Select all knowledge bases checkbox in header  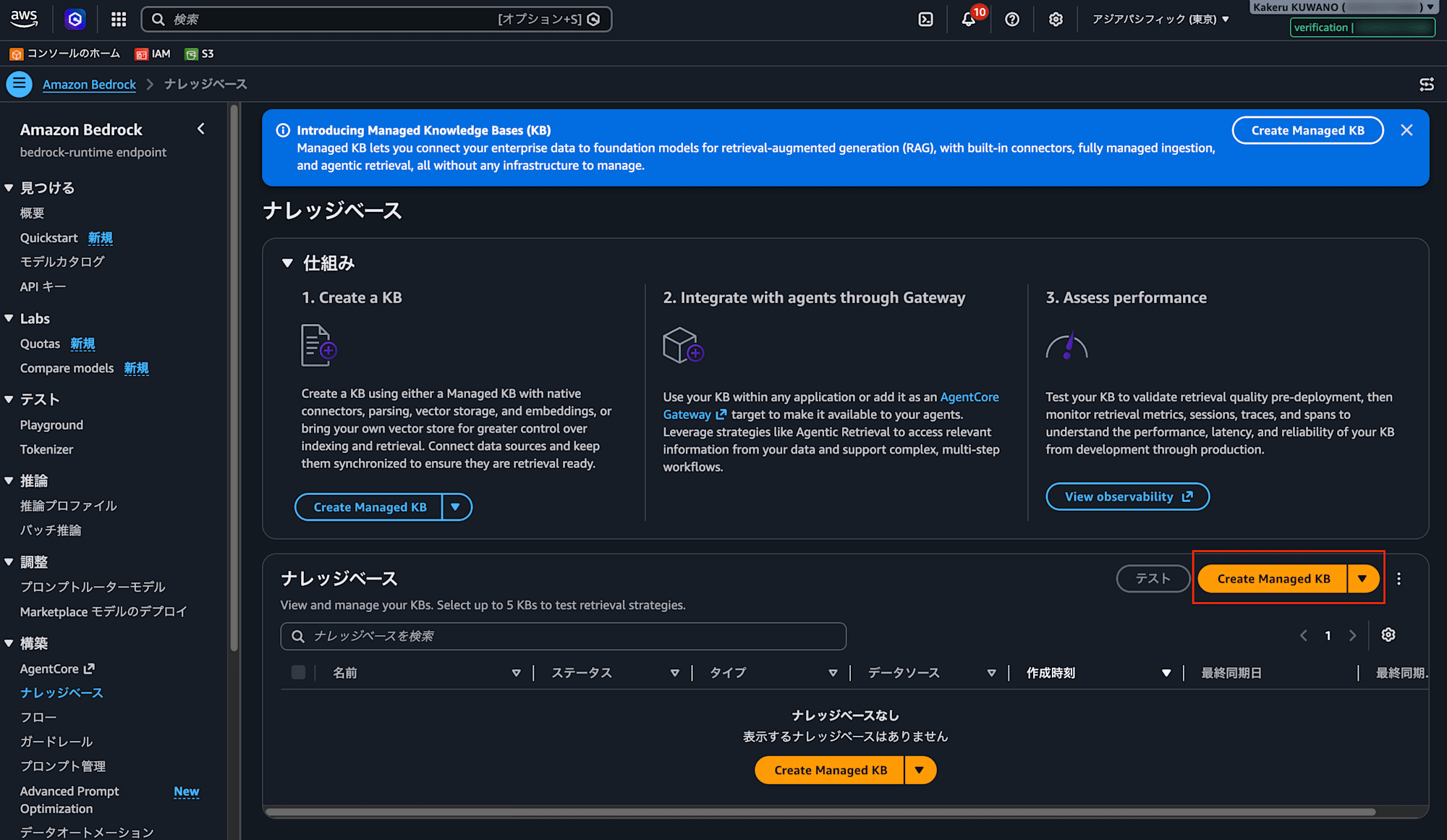point(298,673)
